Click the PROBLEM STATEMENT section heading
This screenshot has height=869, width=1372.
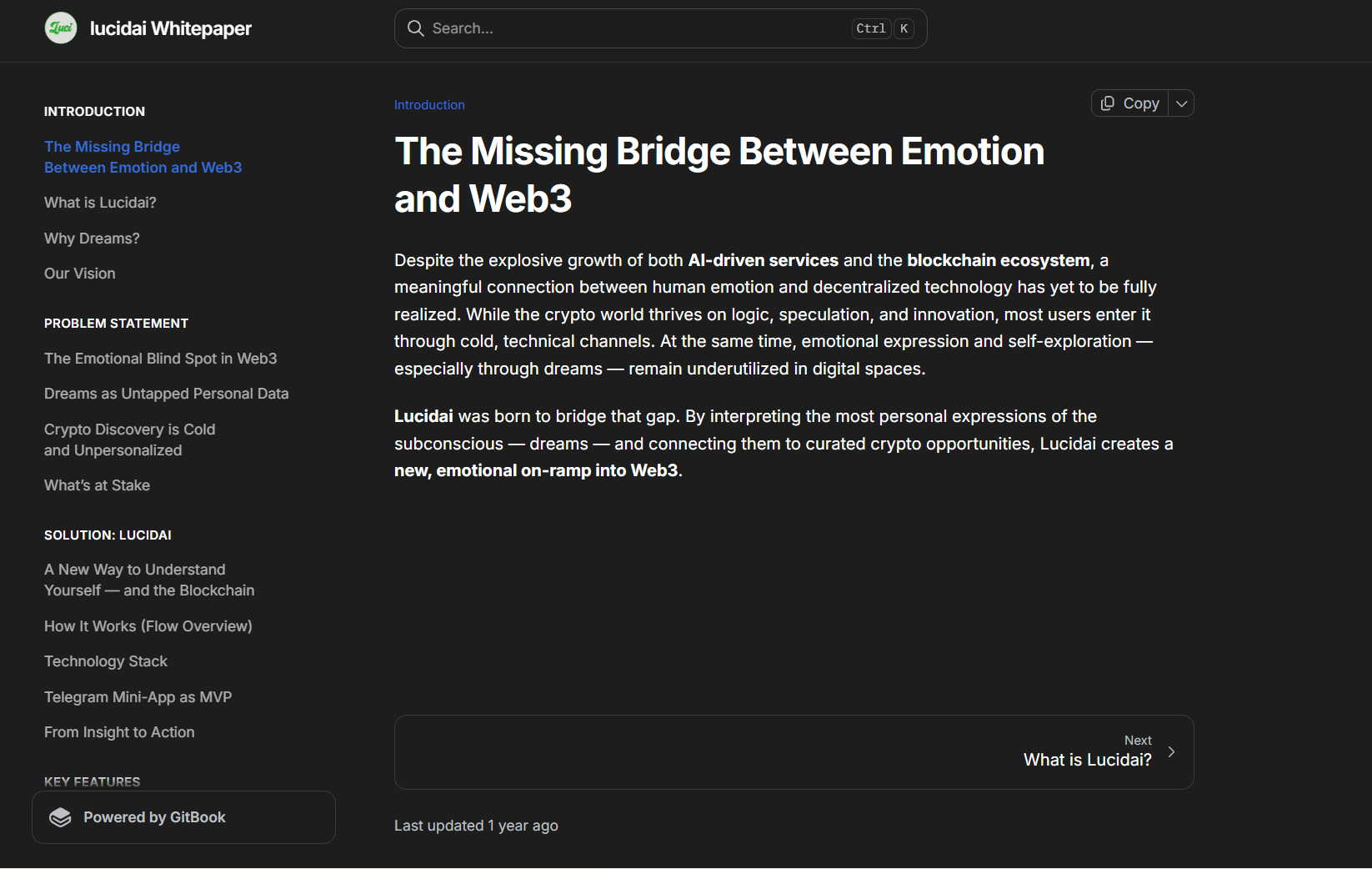(117, 324)
